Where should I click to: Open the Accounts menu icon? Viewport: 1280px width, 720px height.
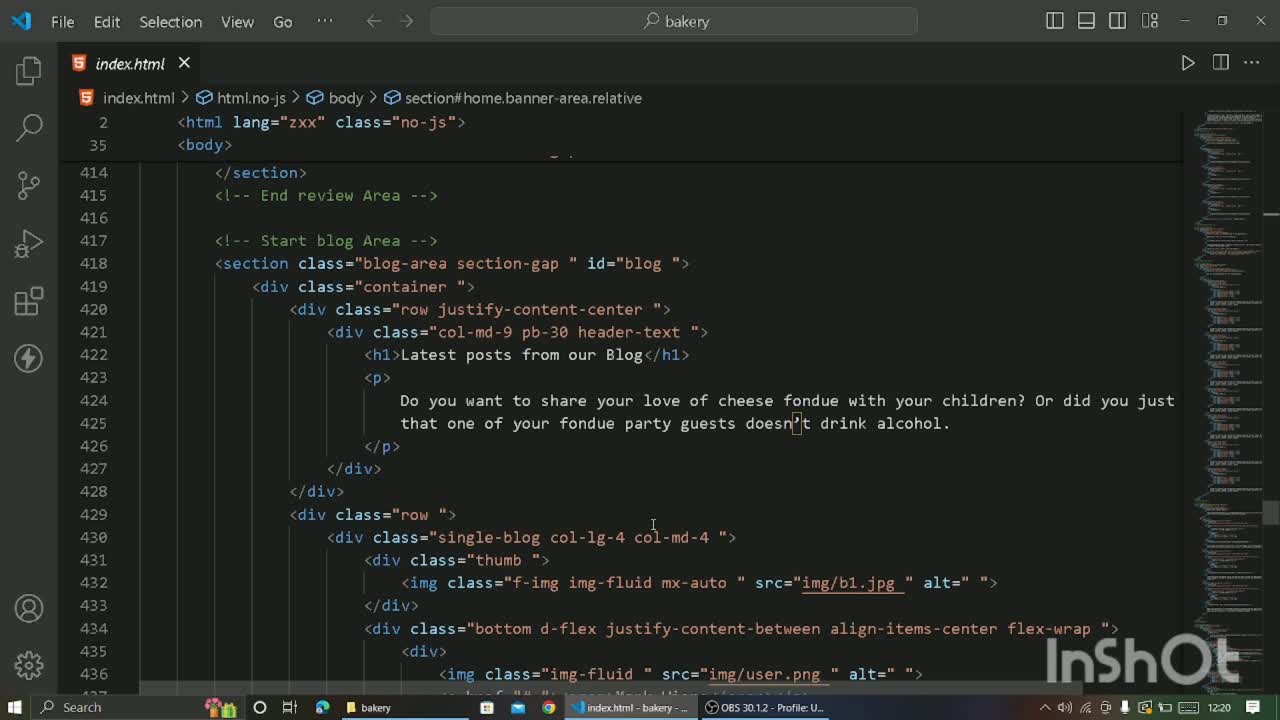(x=29, y=608)
